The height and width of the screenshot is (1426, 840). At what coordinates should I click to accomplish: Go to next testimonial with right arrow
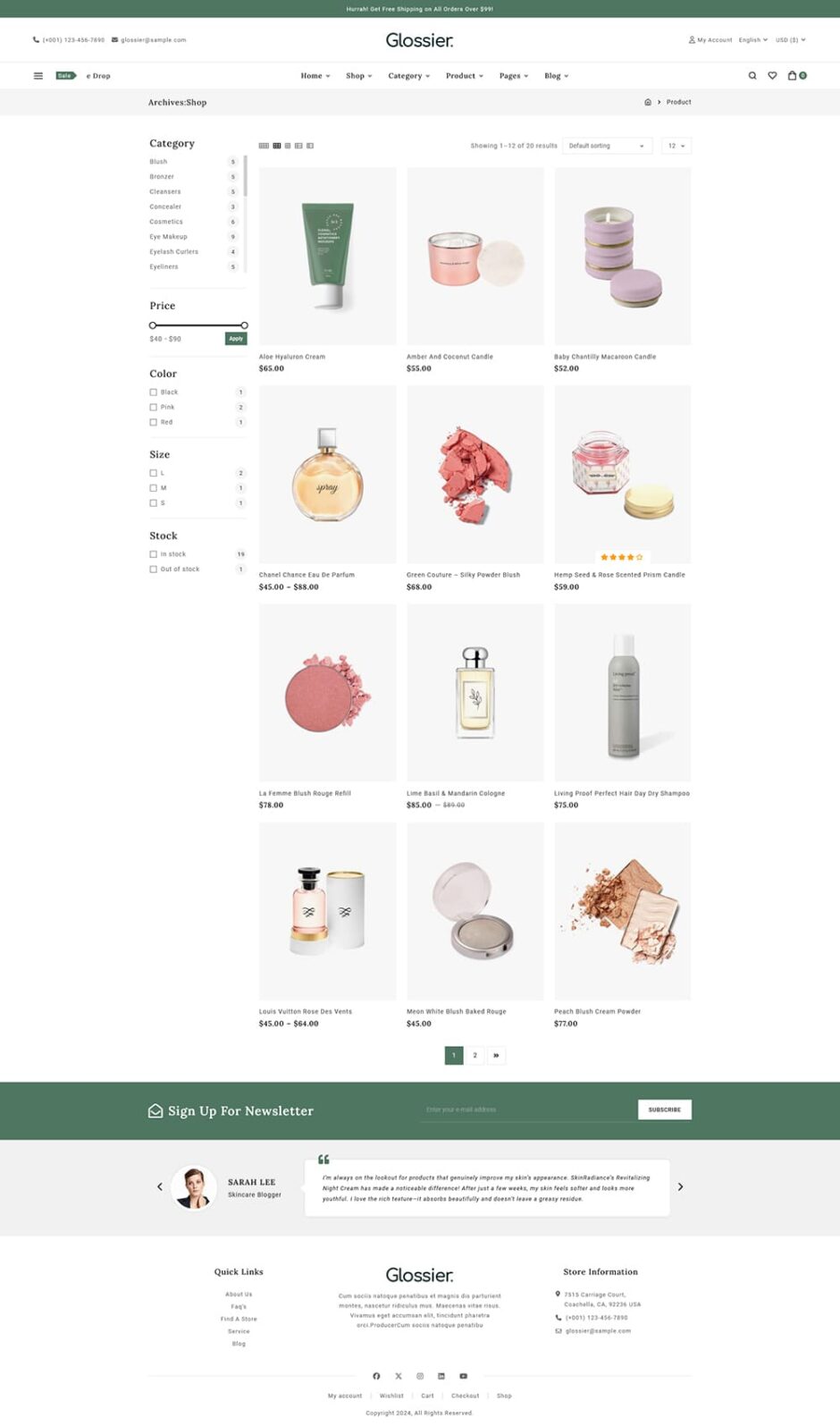coord(680,1187)
